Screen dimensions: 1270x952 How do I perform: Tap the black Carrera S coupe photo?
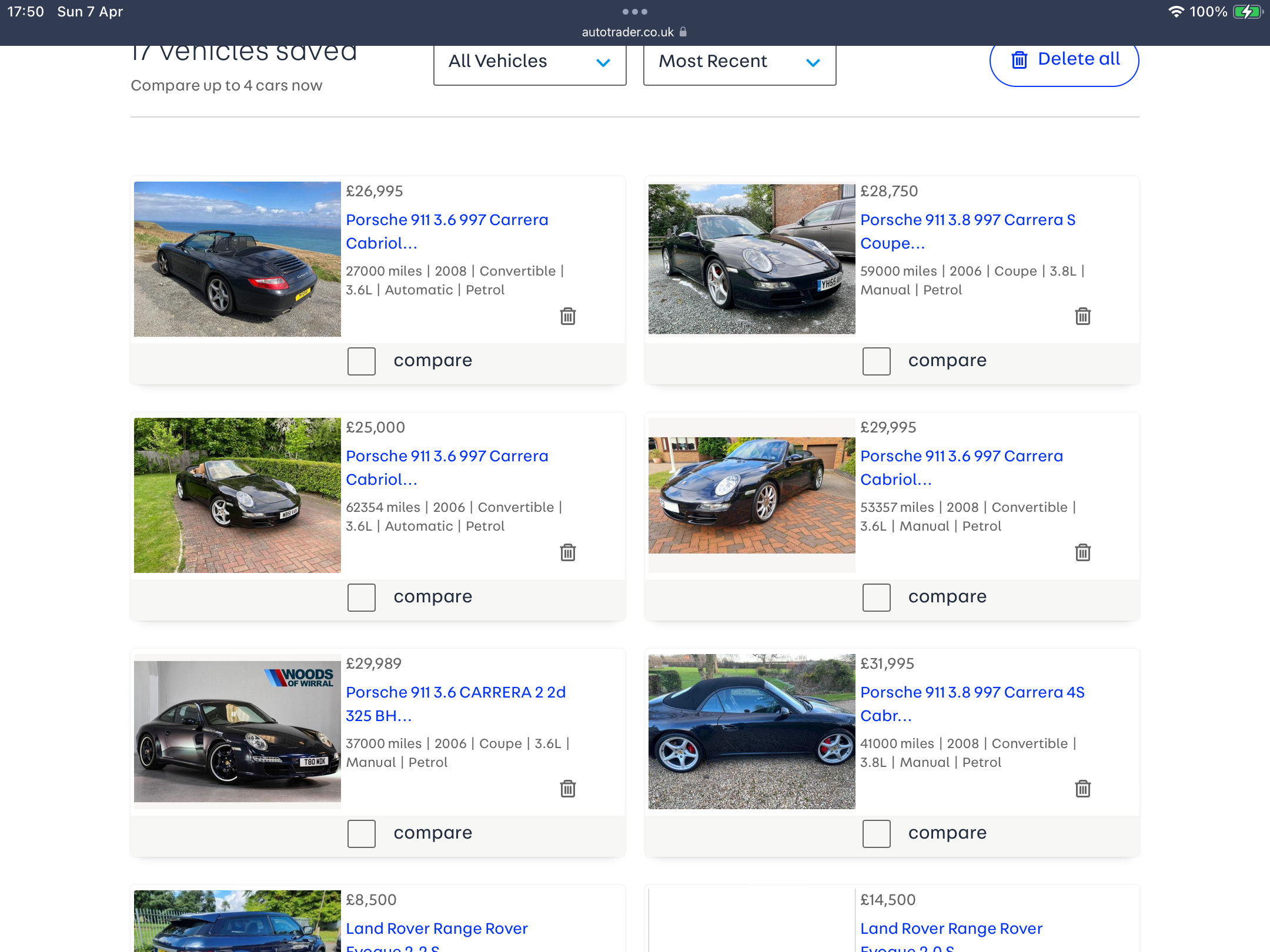click(752, 259)
